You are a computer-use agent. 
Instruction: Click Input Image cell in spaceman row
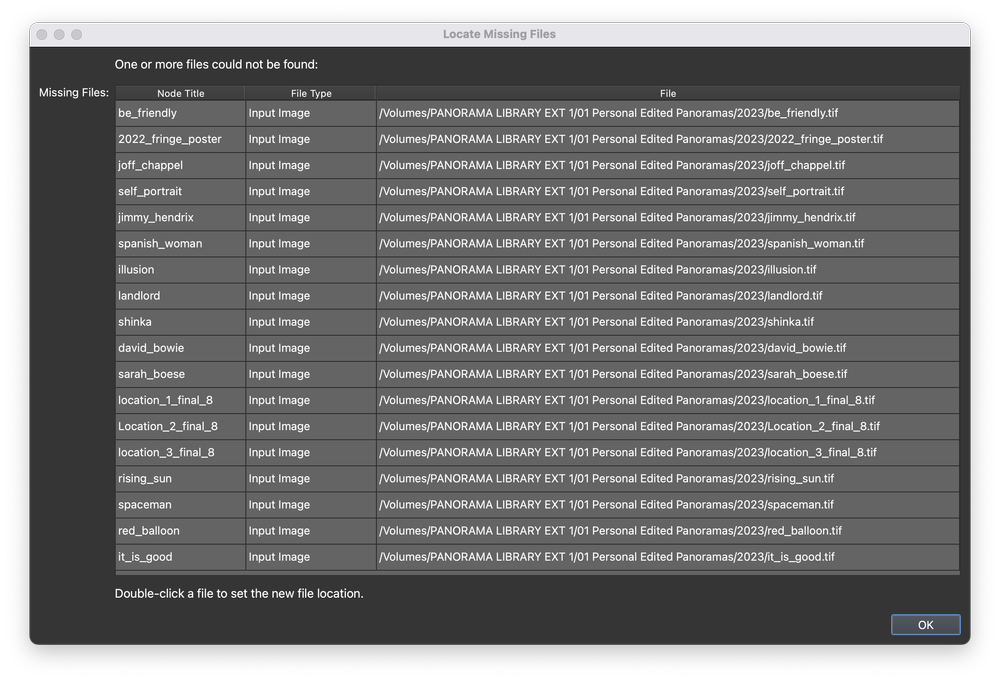tap(311, 505)
